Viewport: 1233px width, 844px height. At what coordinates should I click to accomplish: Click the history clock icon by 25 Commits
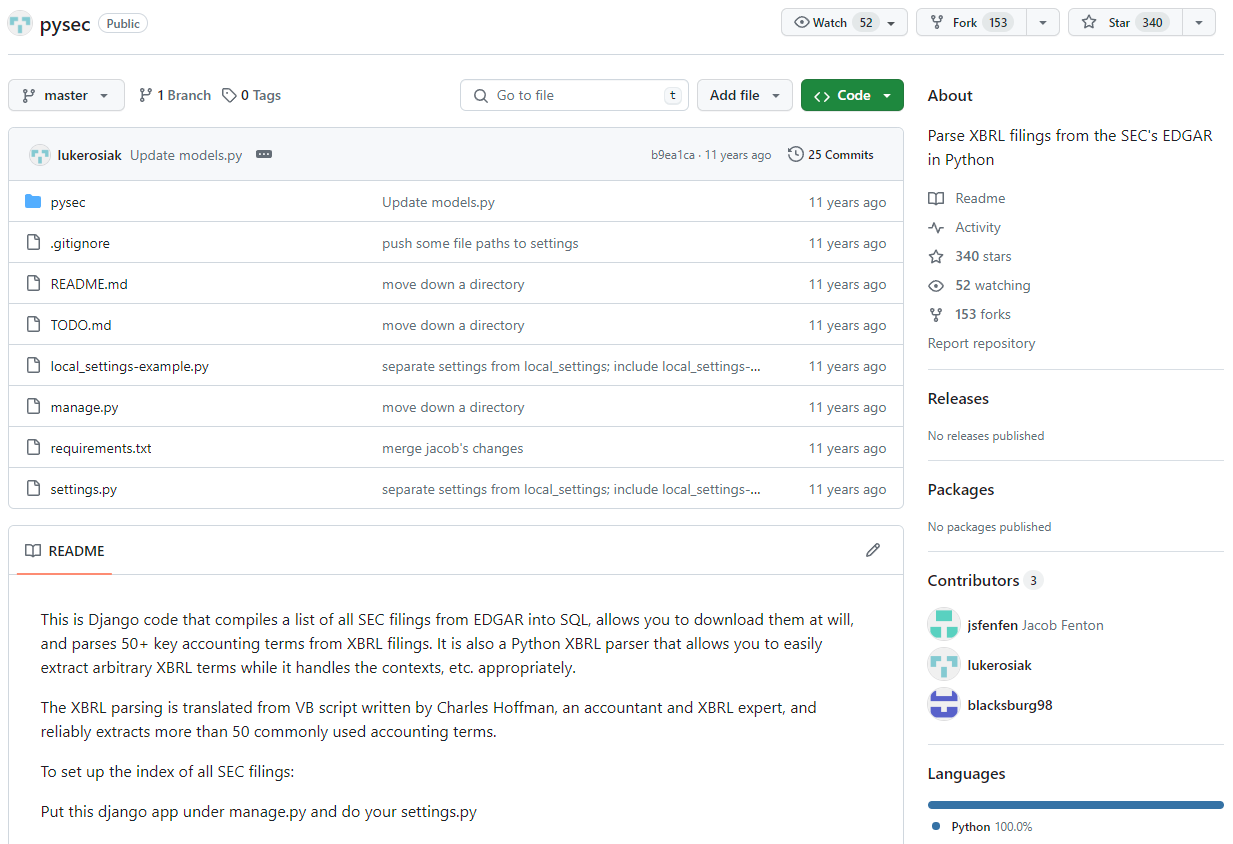tap(796, 155)
